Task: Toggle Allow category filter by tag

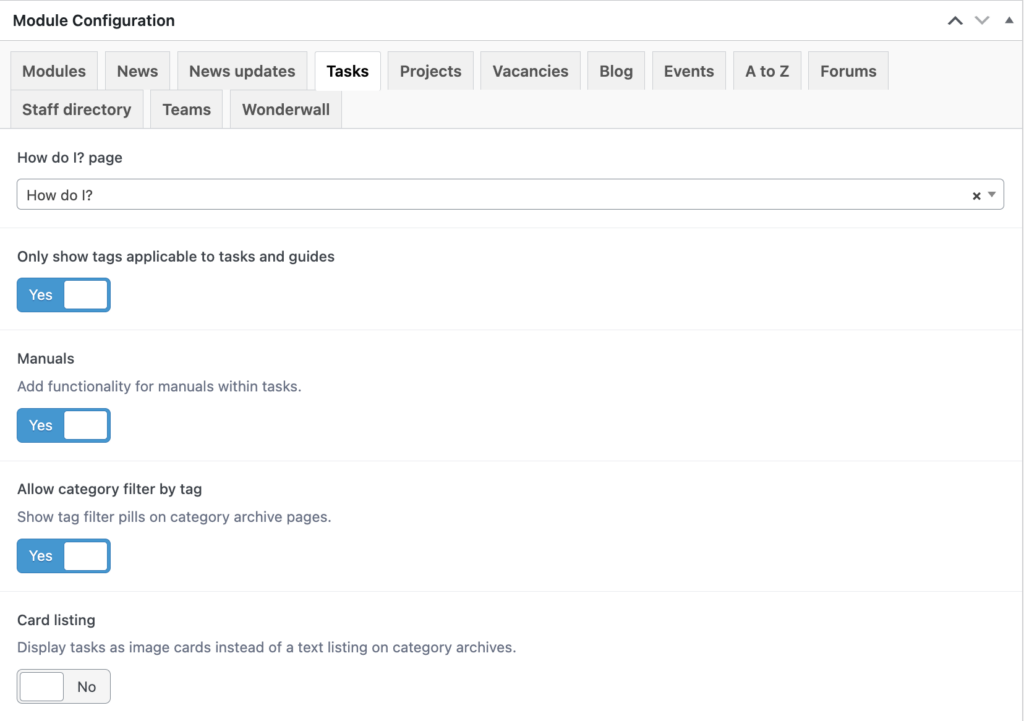Action: [63, 556]
